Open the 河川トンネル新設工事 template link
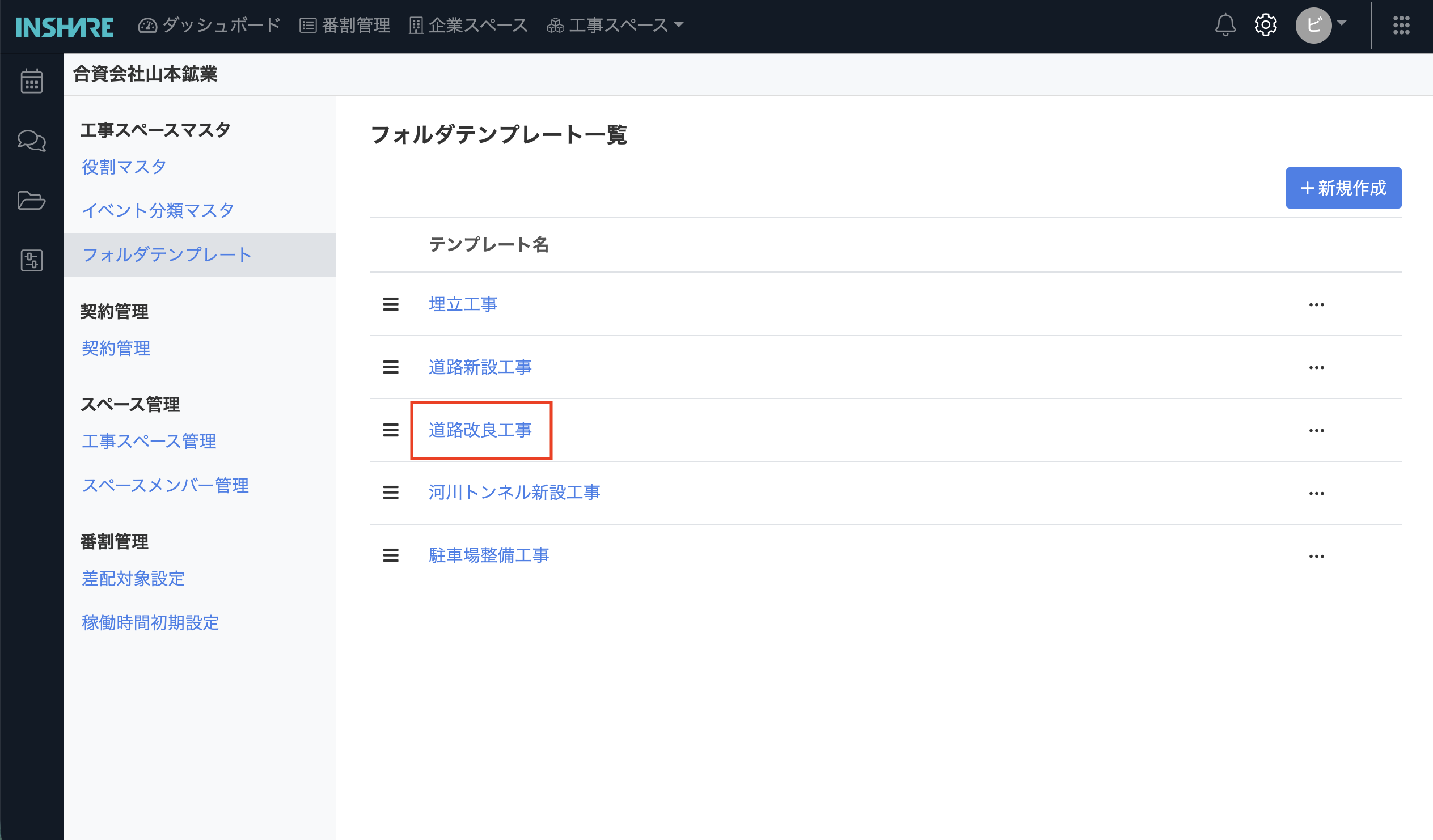 point(514,493)
